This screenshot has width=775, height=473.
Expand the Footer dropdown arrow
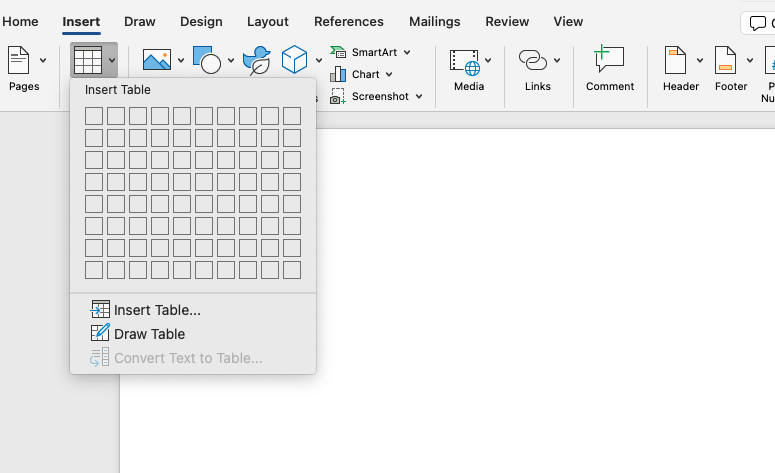(x=750, y=61)
